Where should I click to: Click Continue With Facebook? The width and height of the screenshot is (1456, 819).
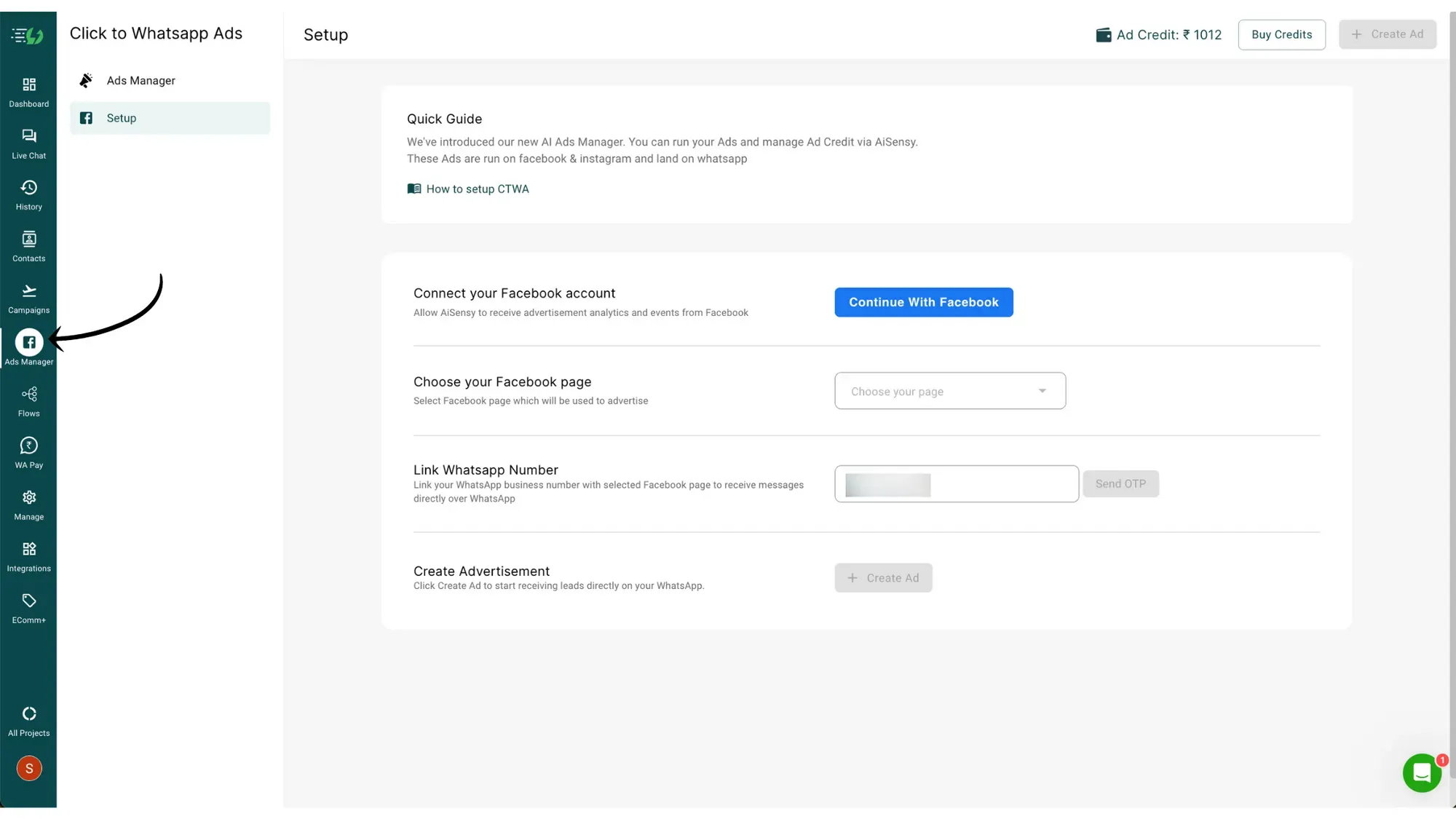pyautogui.click(x=923, y=302)
